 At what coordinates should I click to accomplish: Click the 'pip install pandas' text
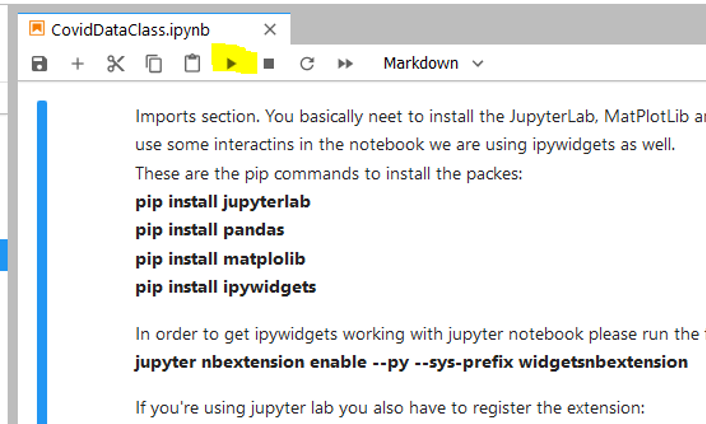coord(209,230)
